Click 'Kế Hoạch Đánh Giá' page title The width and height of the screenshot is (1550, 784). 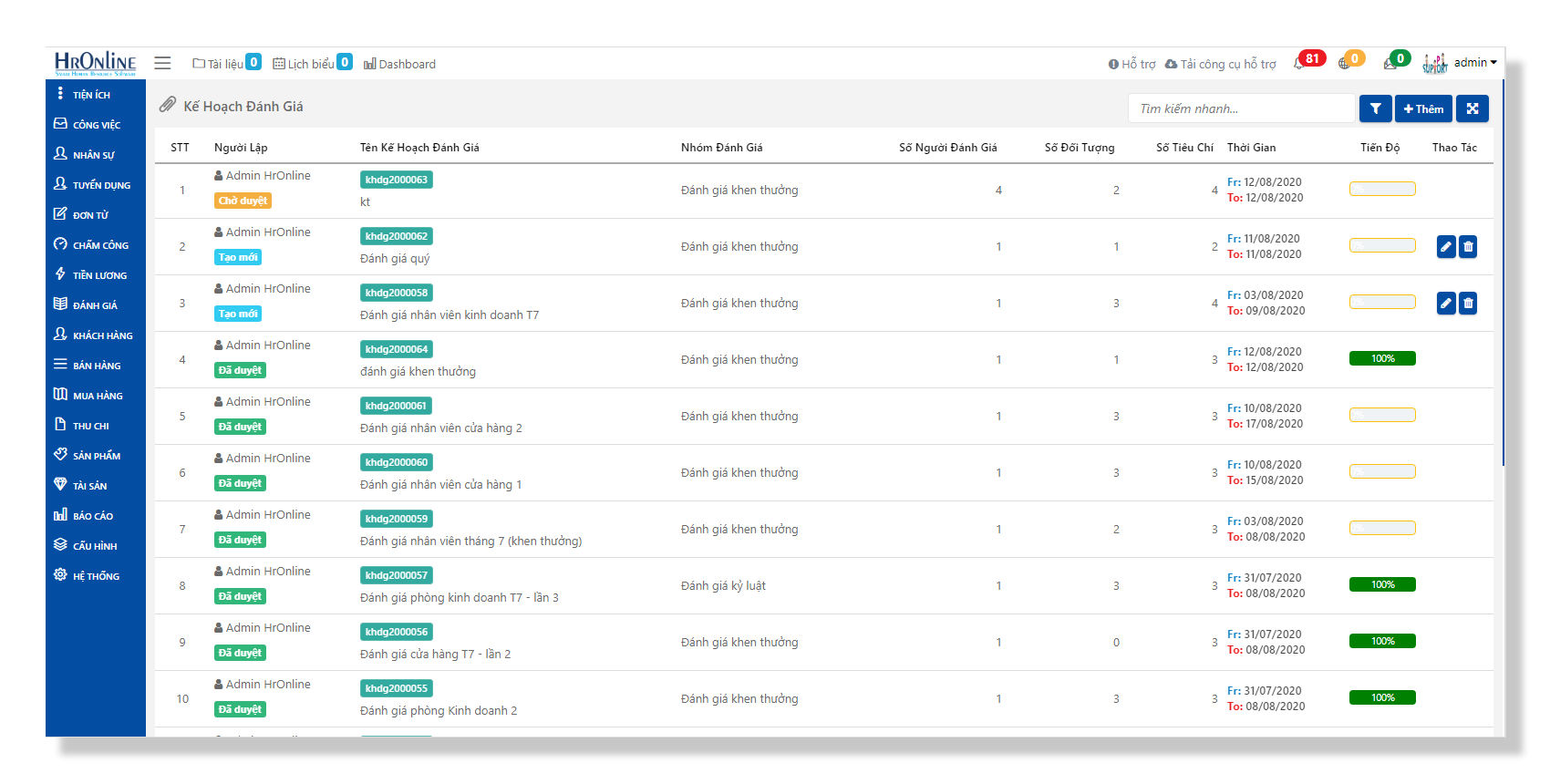(x=243, y=107)
